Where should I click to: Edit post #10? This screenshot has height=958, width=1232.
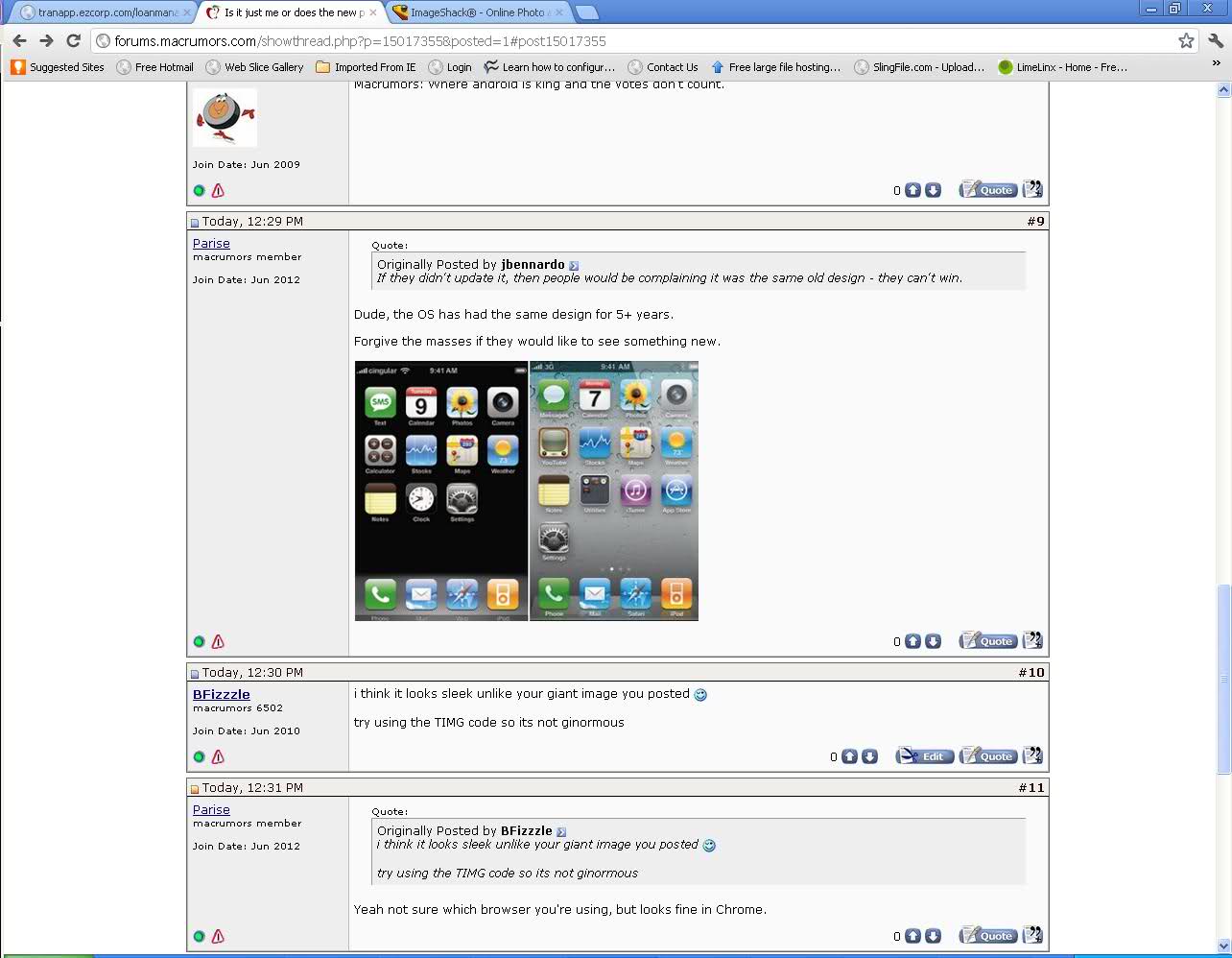(925, 755)
